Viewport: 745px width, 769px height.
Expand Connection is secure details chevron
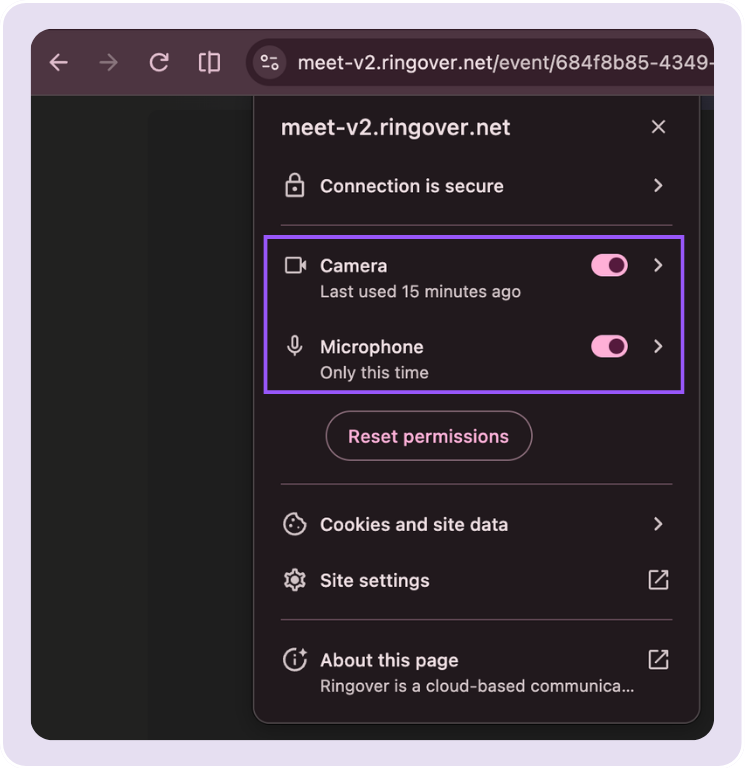pyautogui.click(x=658, y=185)
